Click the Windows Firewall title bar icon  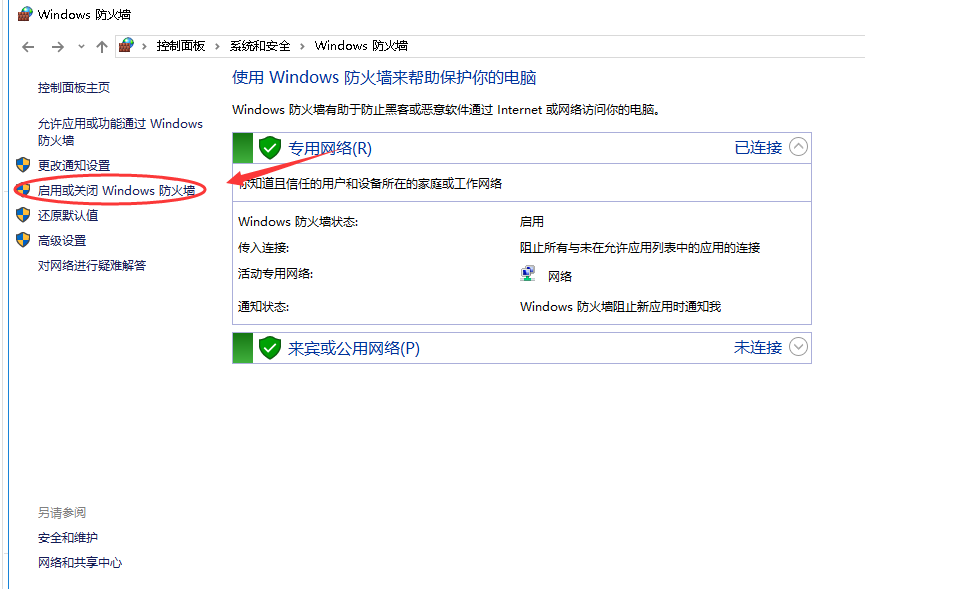[24, 14]
